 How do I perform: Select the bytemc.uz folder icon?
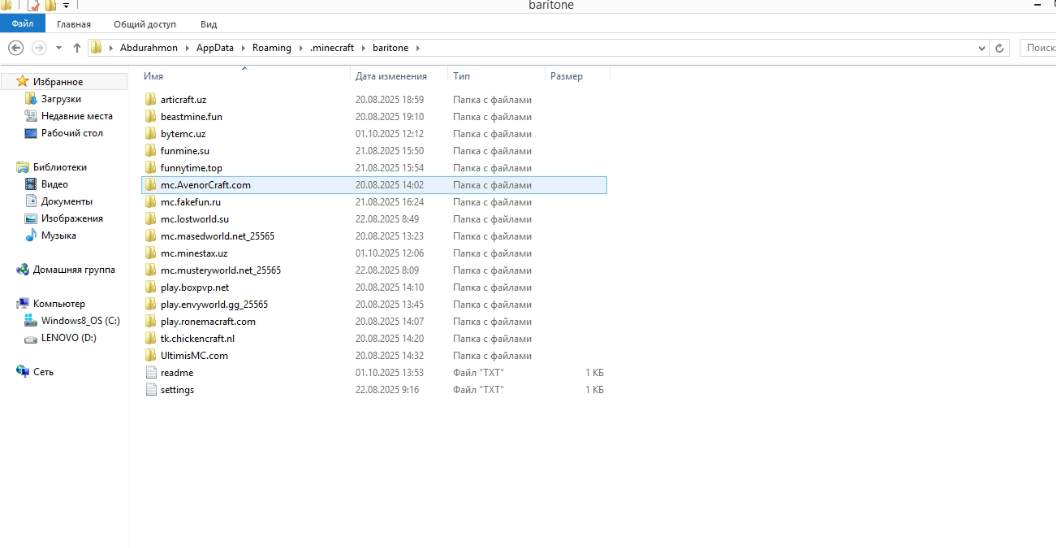[151, 133]
